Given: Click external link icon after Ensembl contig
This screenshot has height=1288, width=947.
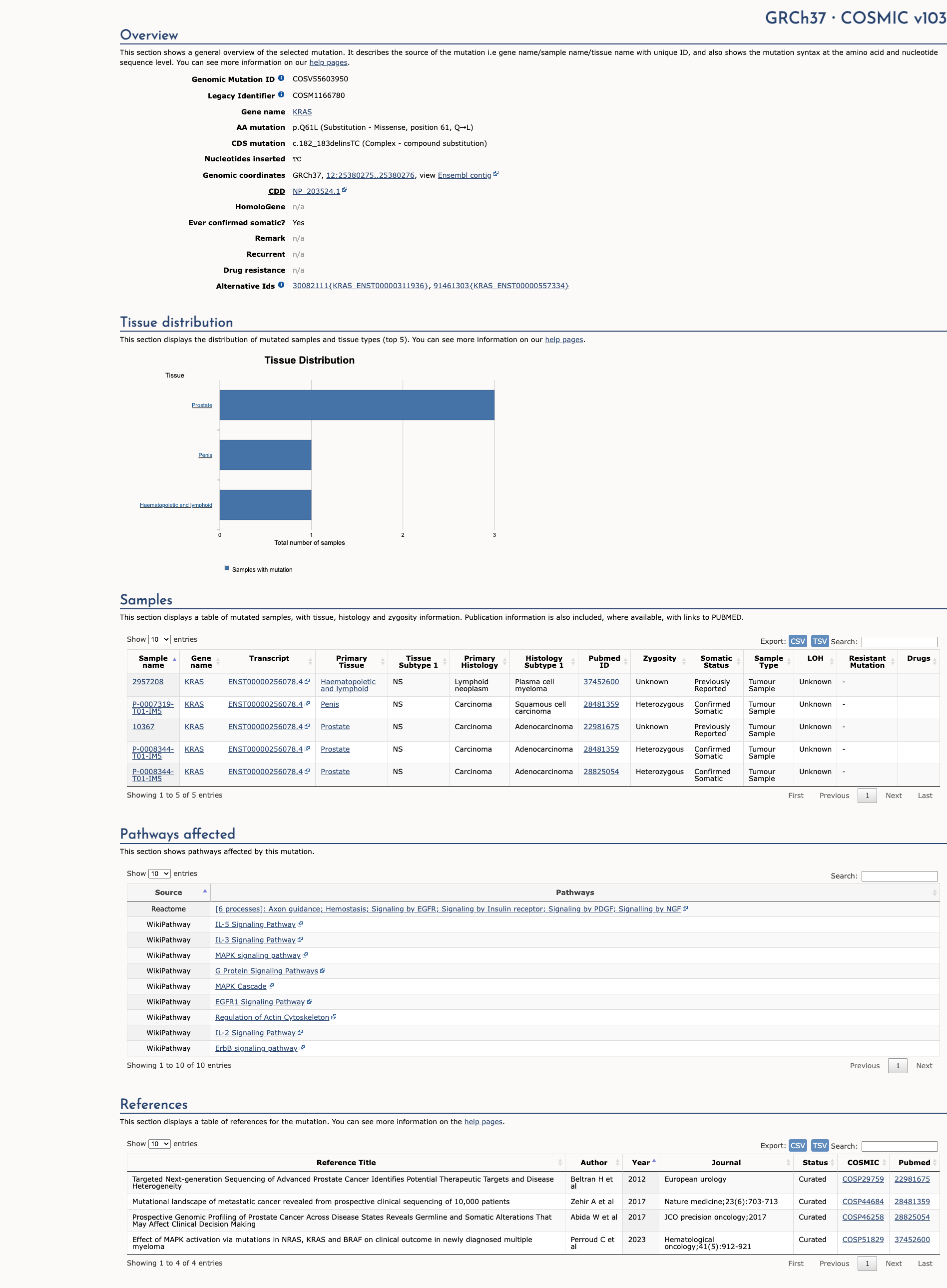Looking at the screenshot, I should pyautogui.click(x=496, y=174).
